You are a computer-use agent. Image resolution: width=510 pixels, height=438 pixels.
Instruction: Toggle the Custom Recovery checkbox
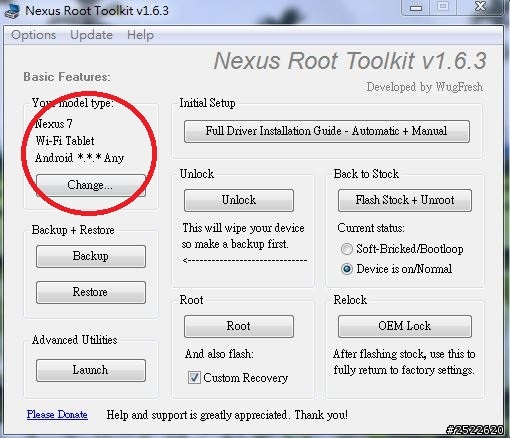point(194,378)
